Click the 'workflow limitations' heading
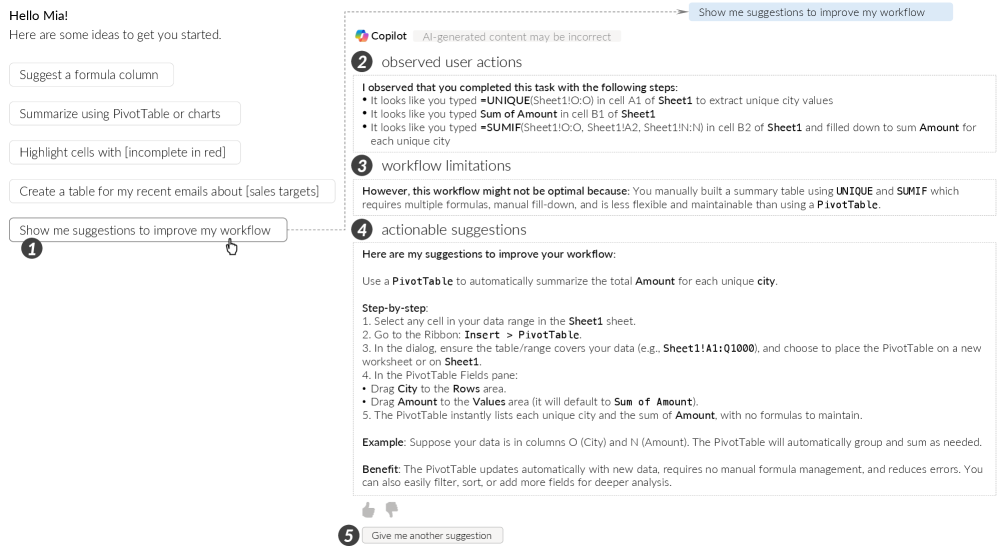Viewport: 997px width, 557px height. coord(446,165)
